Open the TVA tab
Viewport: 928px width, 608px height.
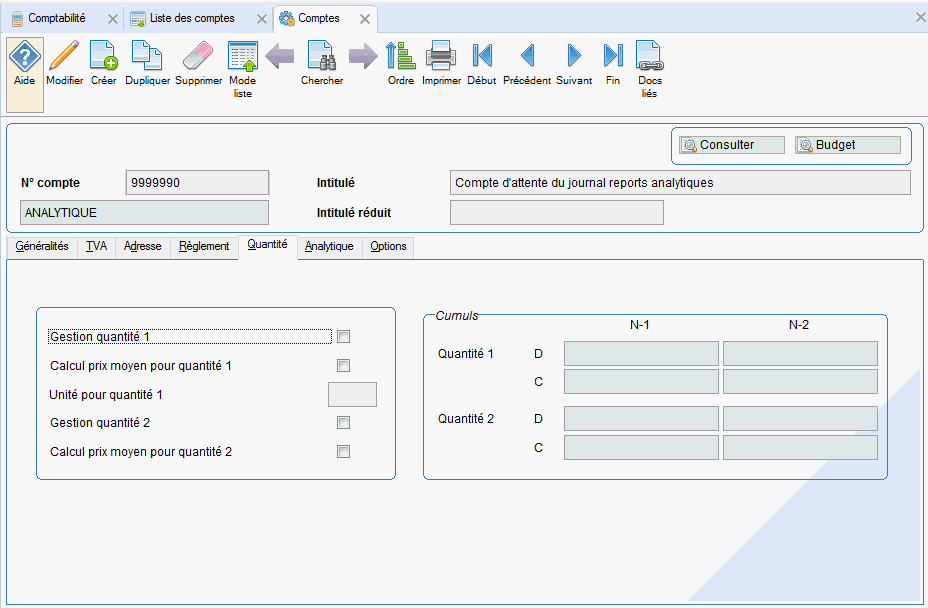96,246
